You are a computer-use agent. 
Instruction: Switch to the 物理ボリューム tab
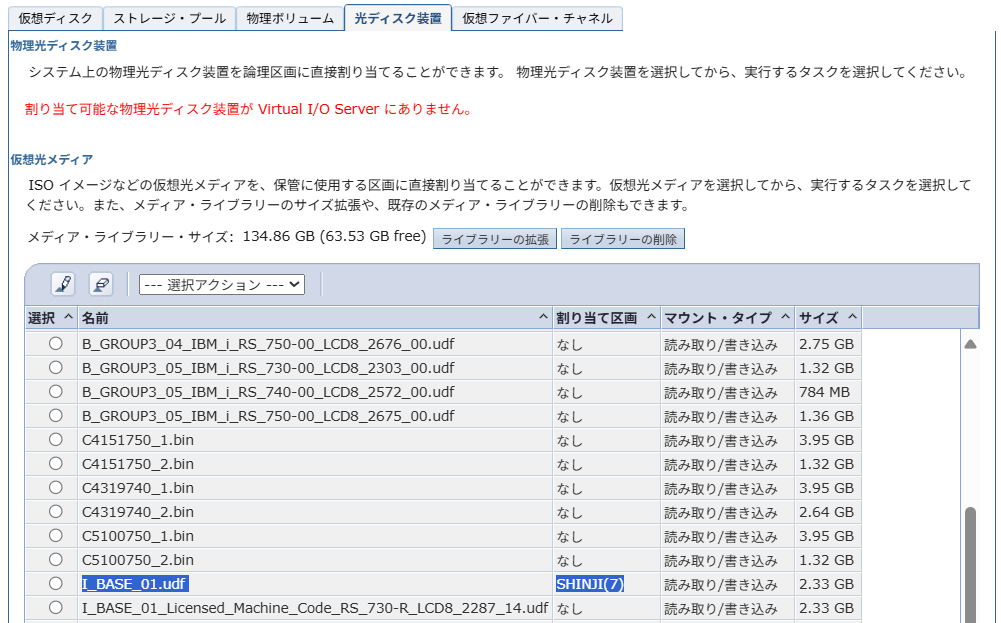pyautogui.click(x=290, y=18)
